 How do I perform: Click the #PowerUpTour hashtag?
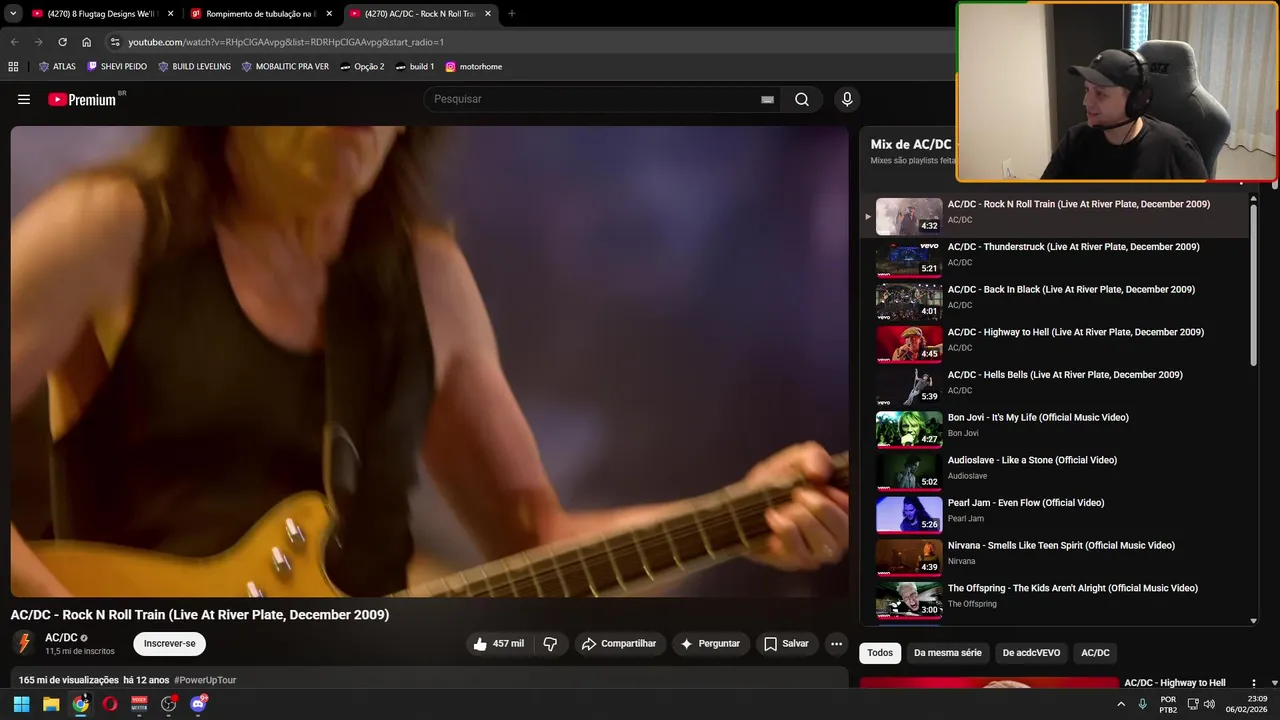tap(205, 680)
